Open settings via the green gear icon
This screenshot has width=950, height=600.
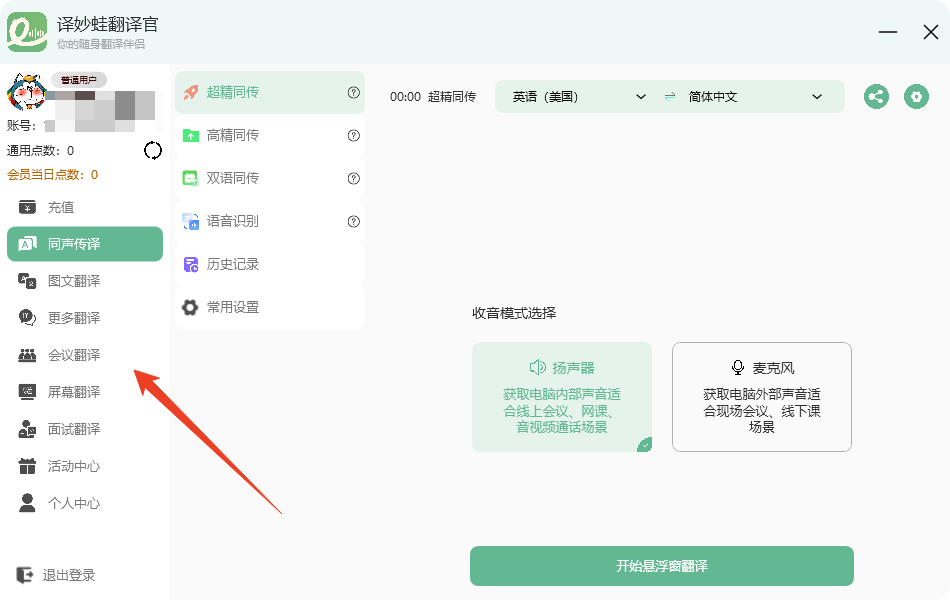[916, 97]
